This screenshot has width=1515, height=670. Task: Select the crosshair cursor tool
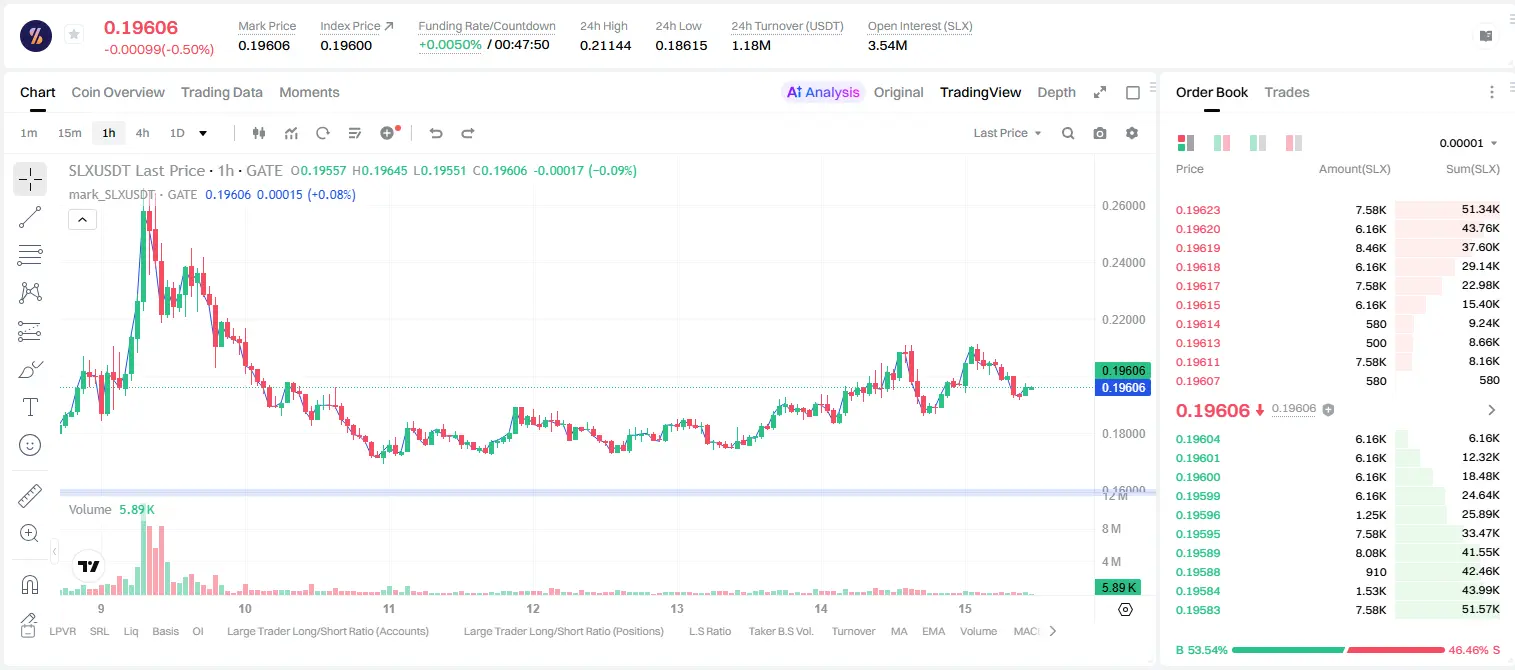30,179
